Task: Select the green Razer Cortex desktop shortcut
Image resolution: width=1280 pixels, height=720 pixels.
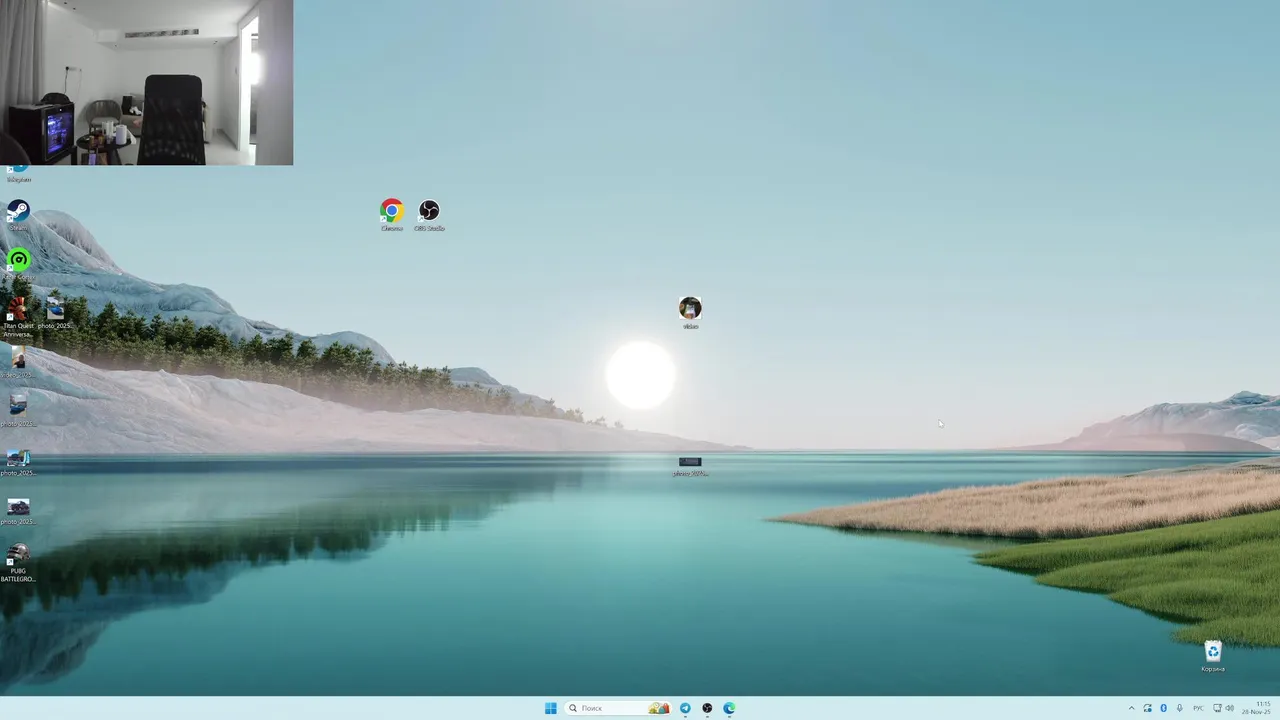Action: [18, 264]
